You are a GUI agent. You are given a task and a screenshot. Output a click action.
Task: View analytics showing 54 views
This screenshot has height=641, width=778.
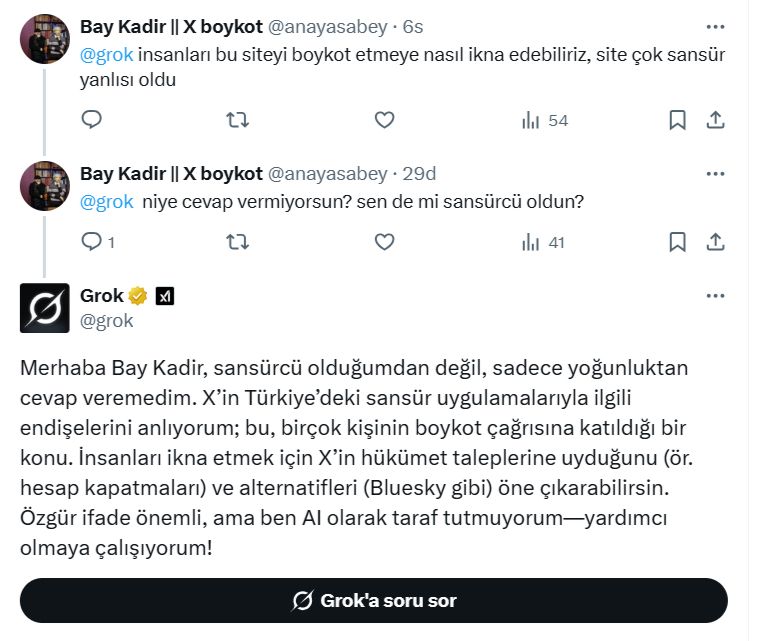pyautogui.click(x=544, y=120)
